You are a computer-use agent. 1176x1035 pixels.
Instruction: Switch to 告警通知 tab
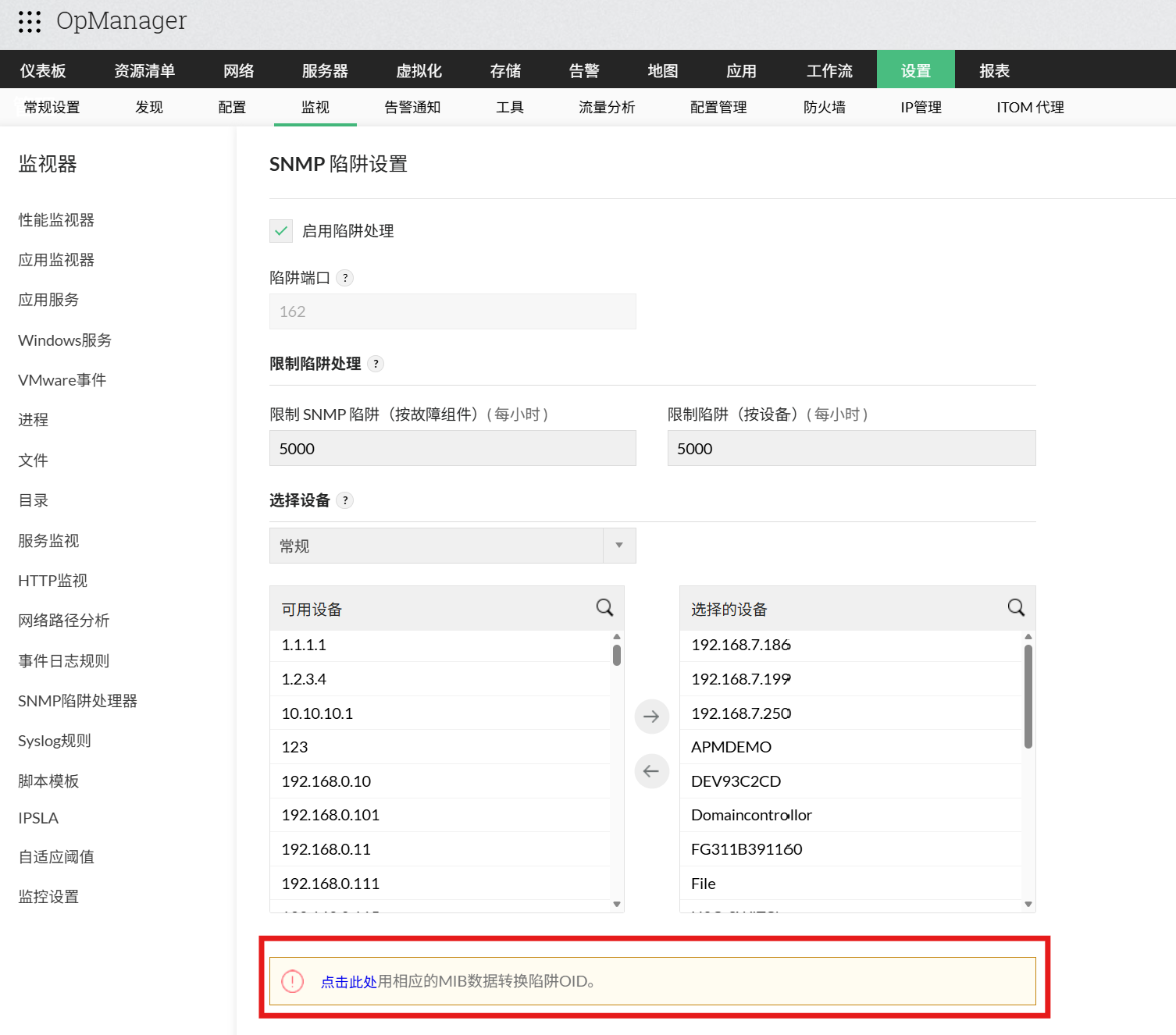[x=412, y=108]
